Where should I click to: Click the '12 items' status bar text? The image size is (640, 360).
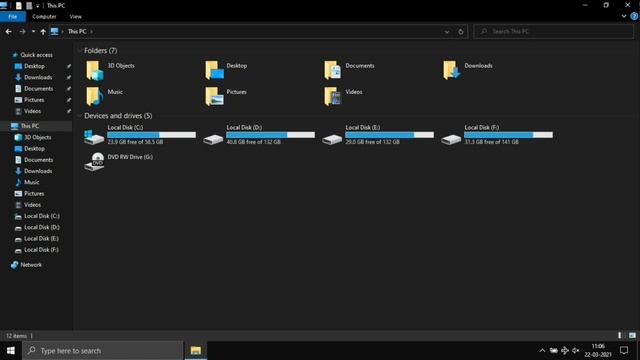click(x=16, y=336)
